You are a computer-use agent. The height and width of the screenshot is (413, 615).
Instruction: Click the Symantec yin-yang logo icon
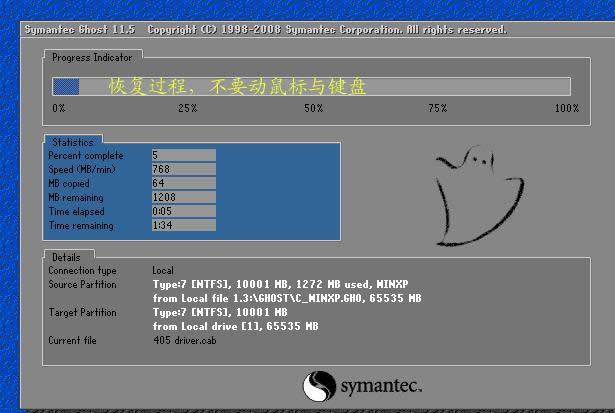(x=318, y=386)
